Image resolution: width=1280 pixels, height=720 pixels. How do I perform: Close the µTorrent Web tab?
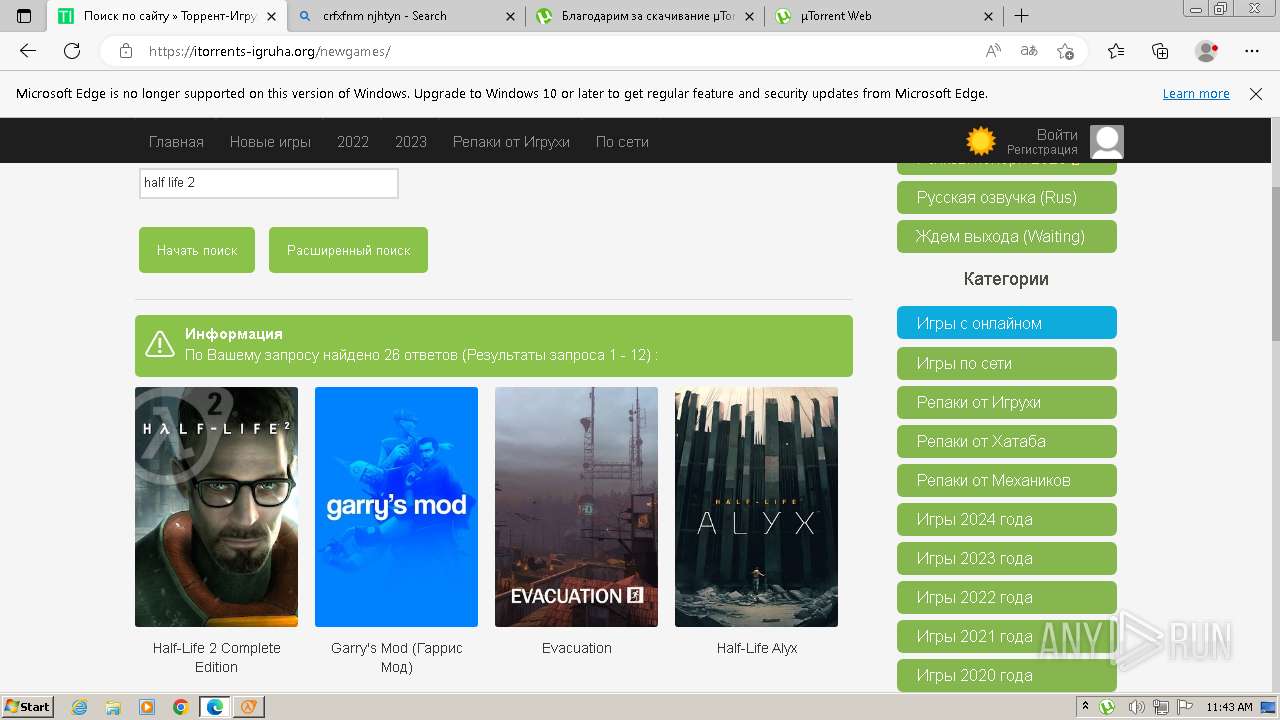[x=989, y=16]
